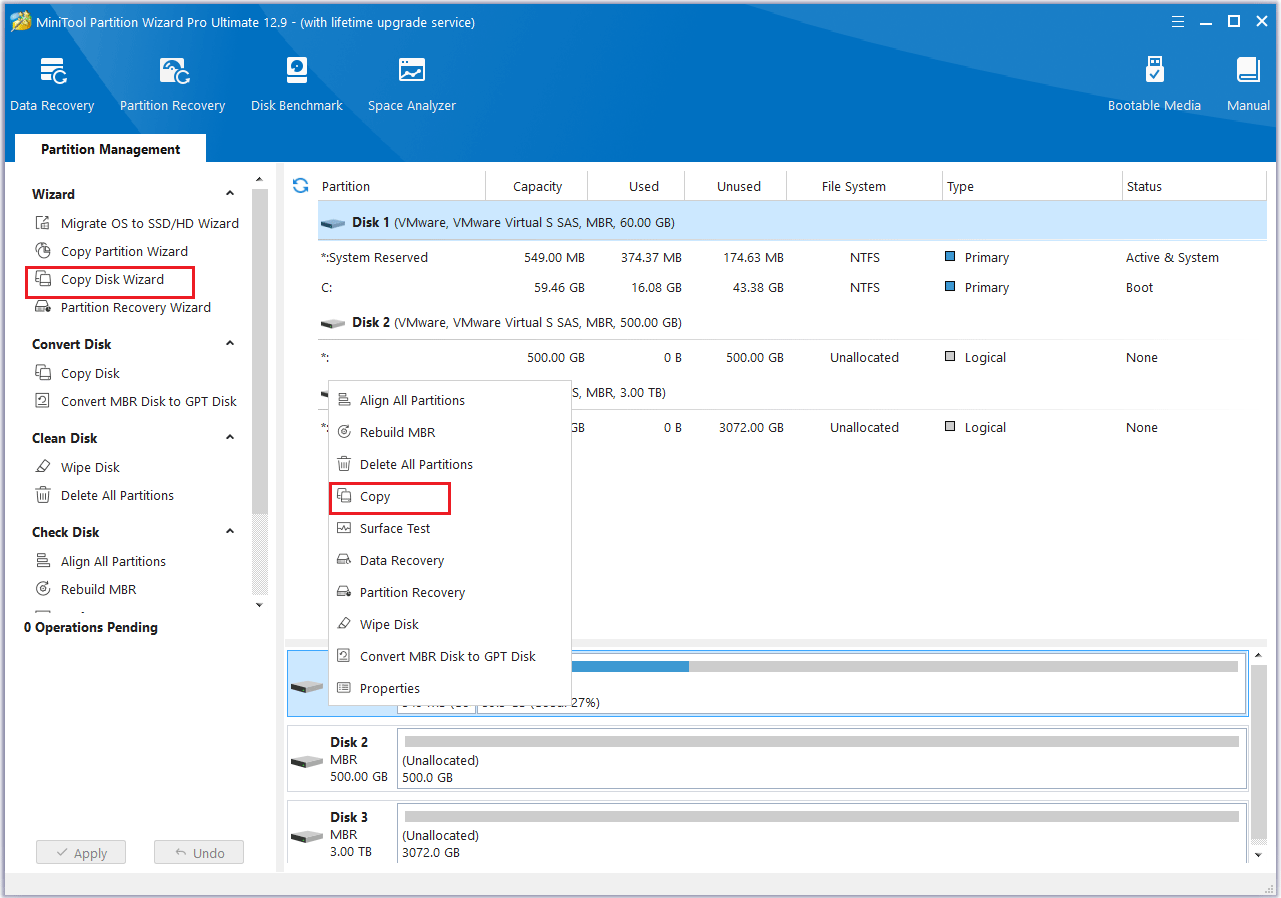Collapse the Wizard section
Image resolution: width=1281 pixels, height=898 pixels.
pyautogui.click(x=230, y=194)
